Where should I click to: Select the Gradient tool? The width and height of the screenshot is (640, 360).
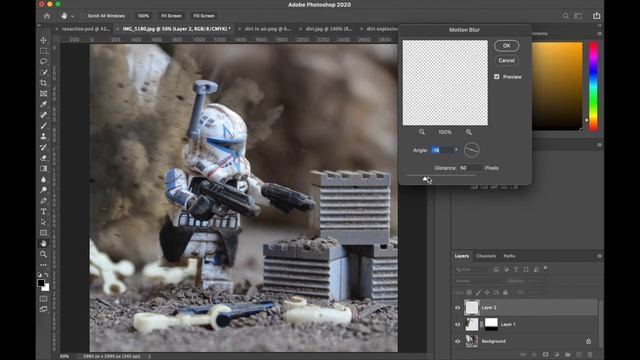[x=43, y=169]
